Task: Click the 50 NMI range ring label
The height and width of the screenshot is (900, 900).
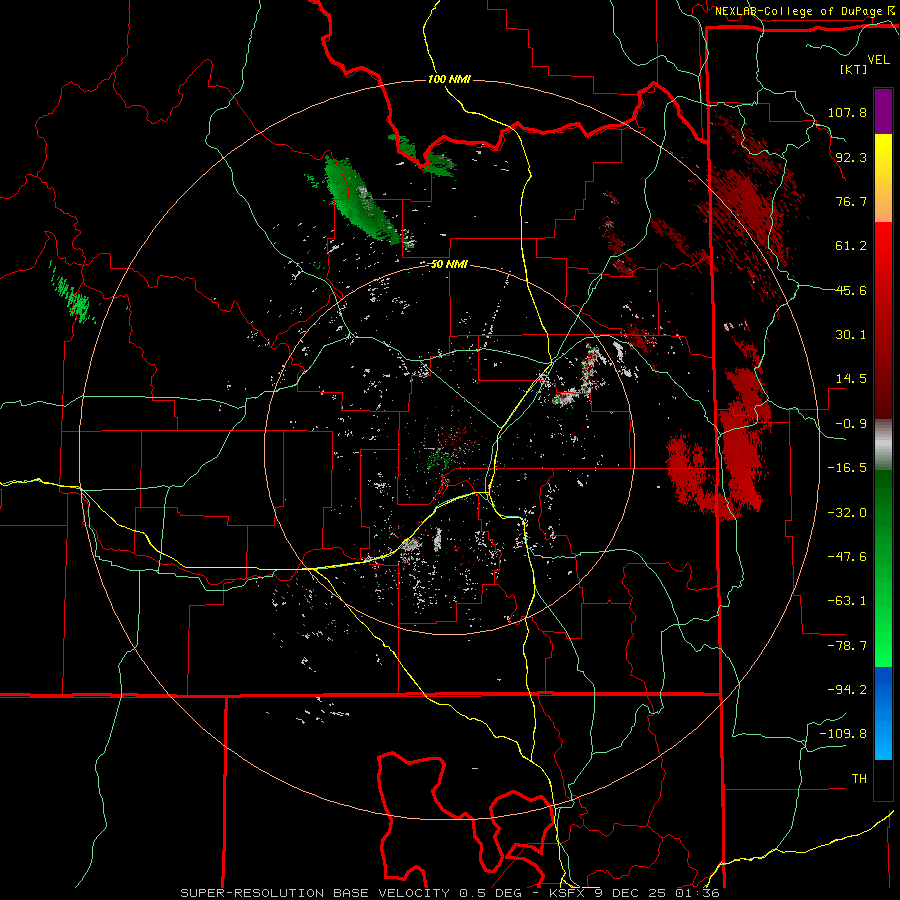Action: 449,265
